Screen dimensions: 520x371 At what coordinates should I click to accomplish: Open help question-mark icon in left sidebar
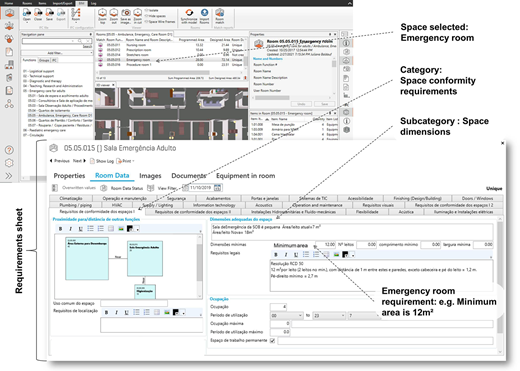tap(9, 150)
